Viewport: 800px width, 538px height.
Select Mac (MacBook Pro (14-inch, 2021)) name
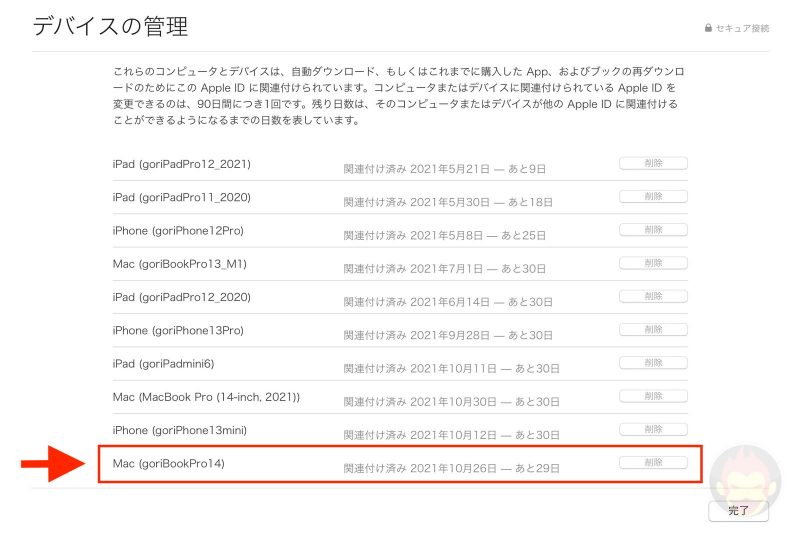(206, 397)
